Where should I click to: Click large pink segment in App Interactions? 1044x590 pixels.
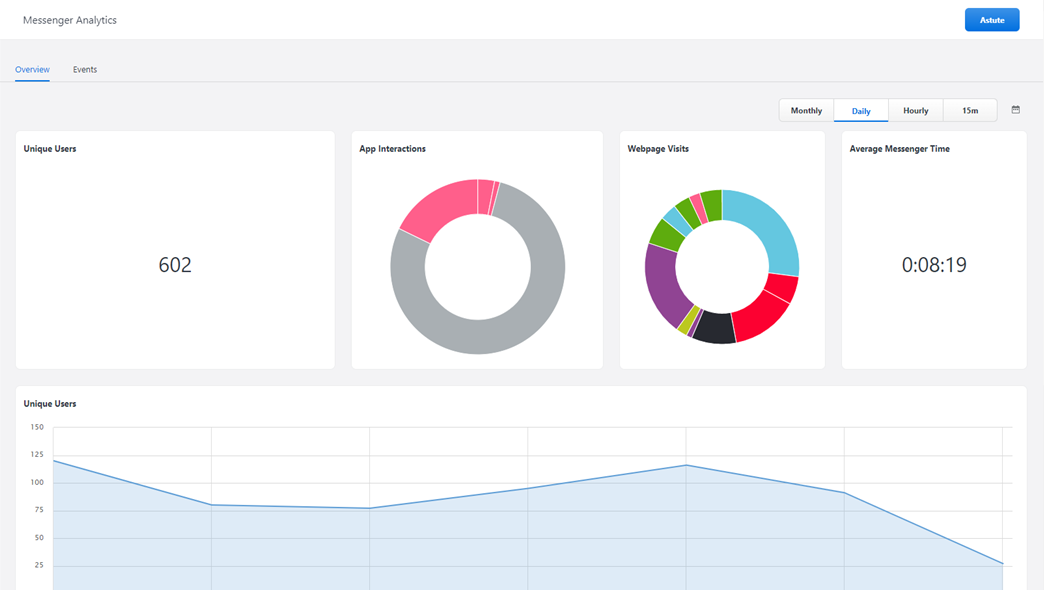tap(435, 207)
